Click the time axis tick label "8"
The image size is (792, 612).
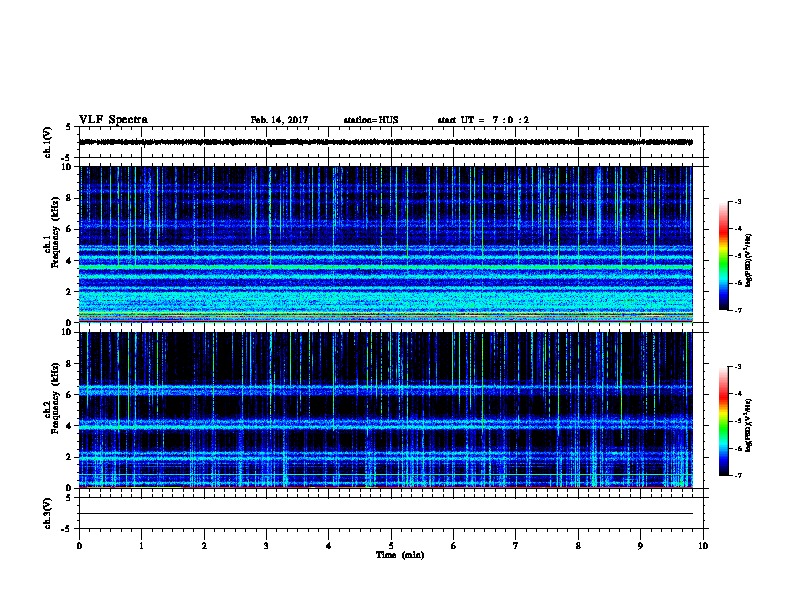[578, 545]
